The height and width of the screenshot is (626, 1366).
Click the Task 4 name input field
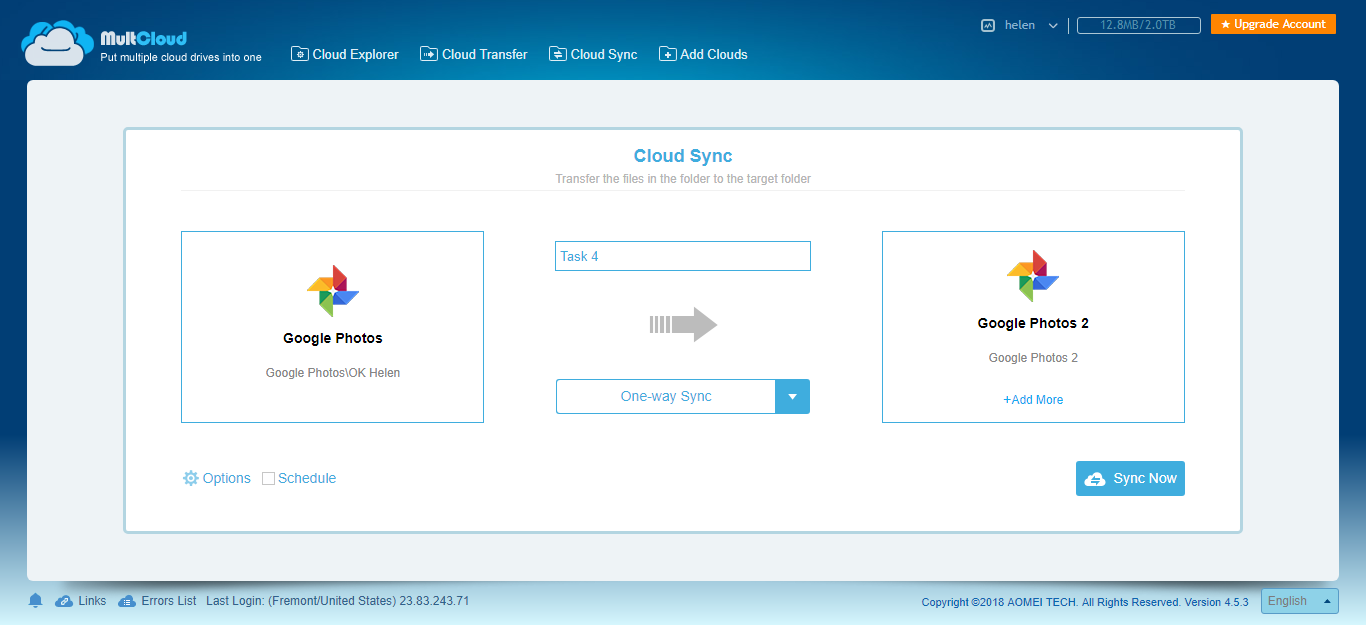point(682,257)
